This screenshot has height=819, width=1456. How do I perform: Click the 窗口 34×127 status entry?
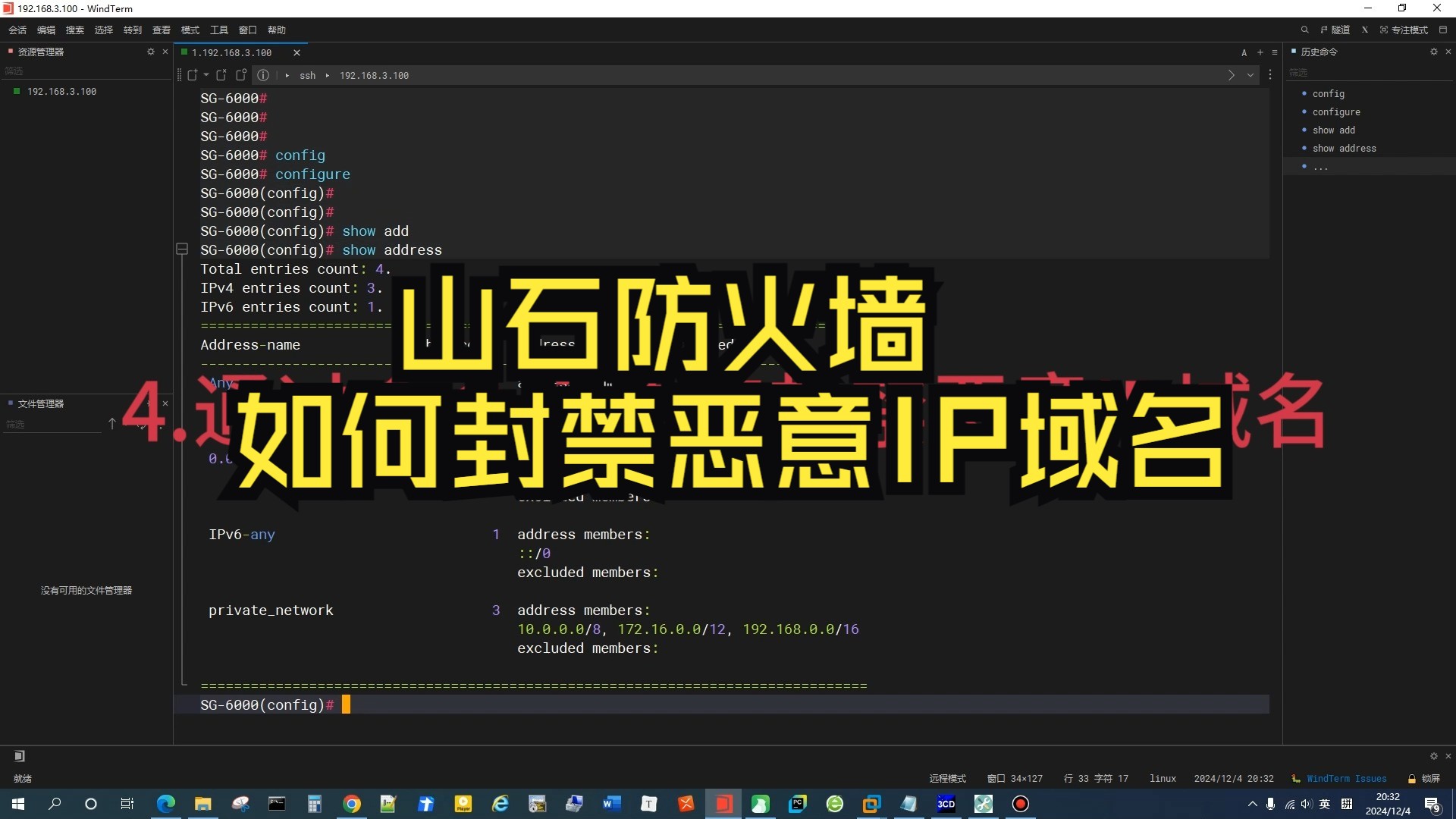1015,779
